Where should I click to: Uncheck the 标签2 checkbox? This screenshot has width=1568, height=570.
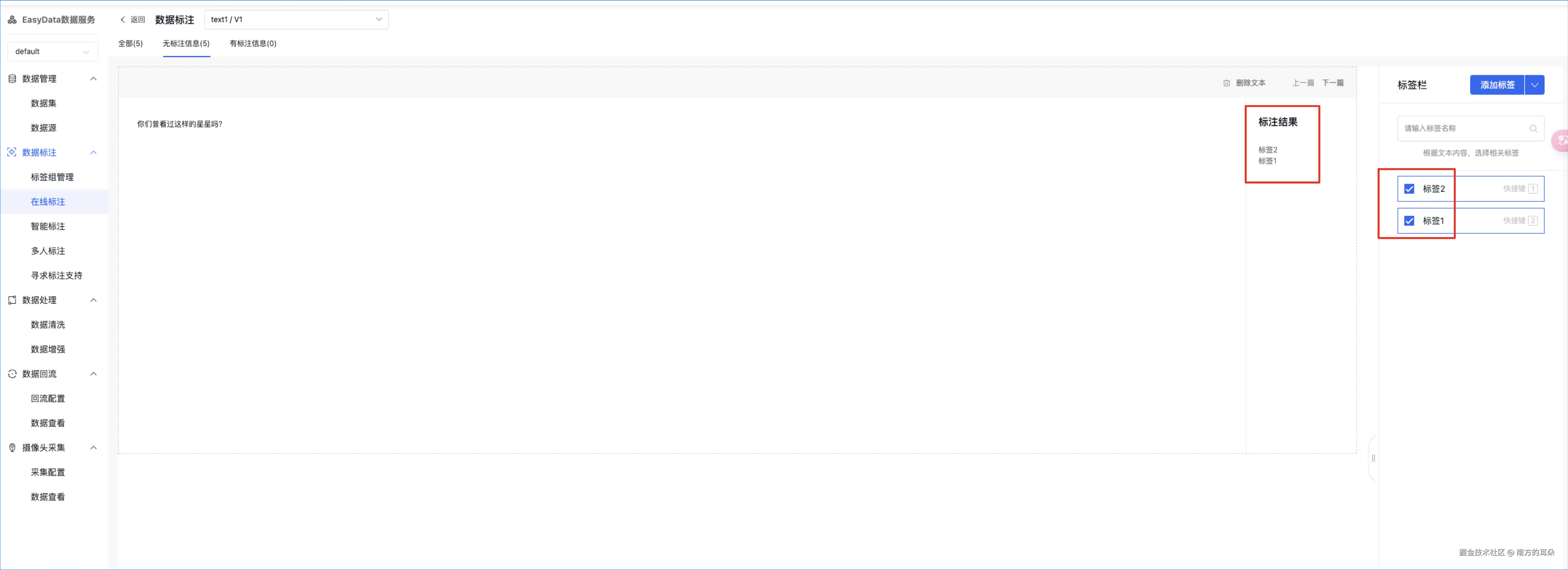(1409, 189)
